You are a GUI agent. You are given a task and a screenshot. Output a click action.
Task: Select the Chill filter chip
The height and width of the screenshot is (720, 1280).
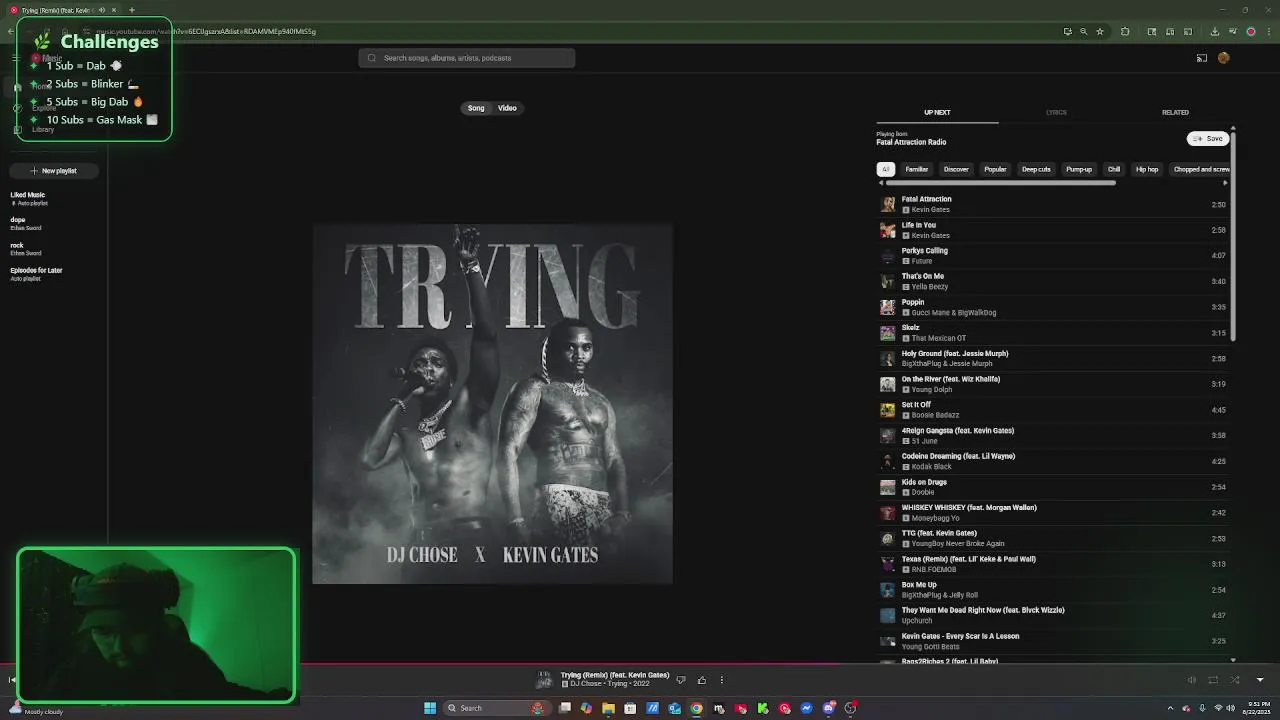(1114, 169)
